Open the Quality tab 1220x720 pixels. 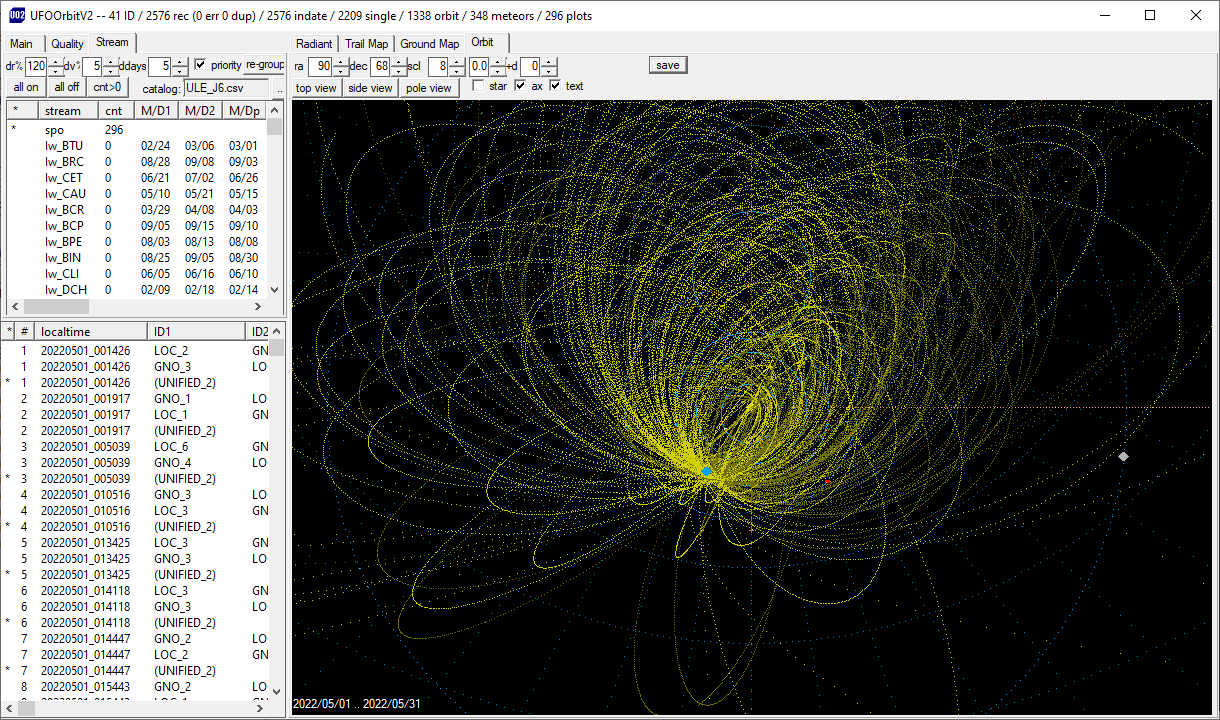click(67, 44)
